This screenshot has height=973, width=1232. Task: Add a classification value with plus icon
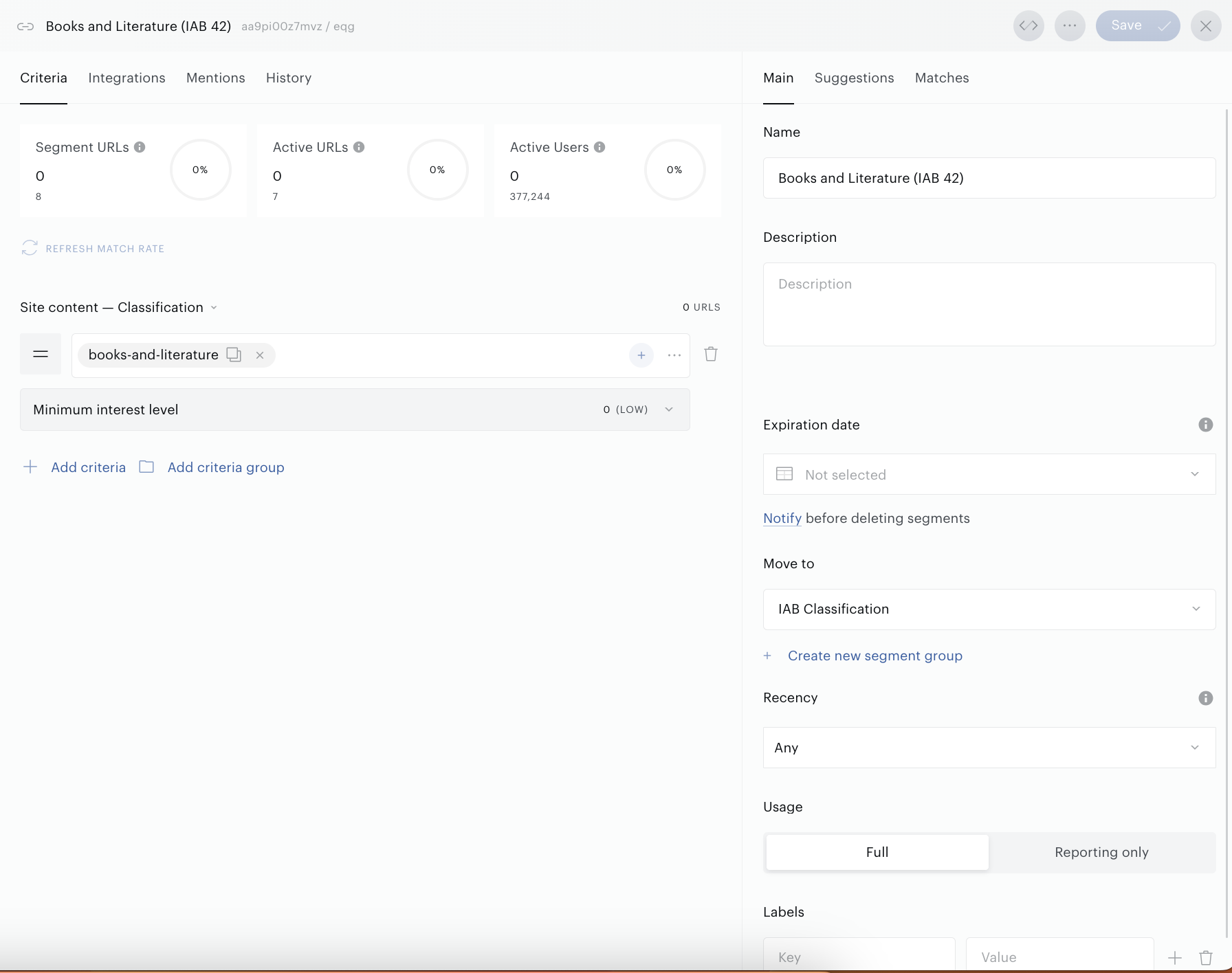coord(641,355)
